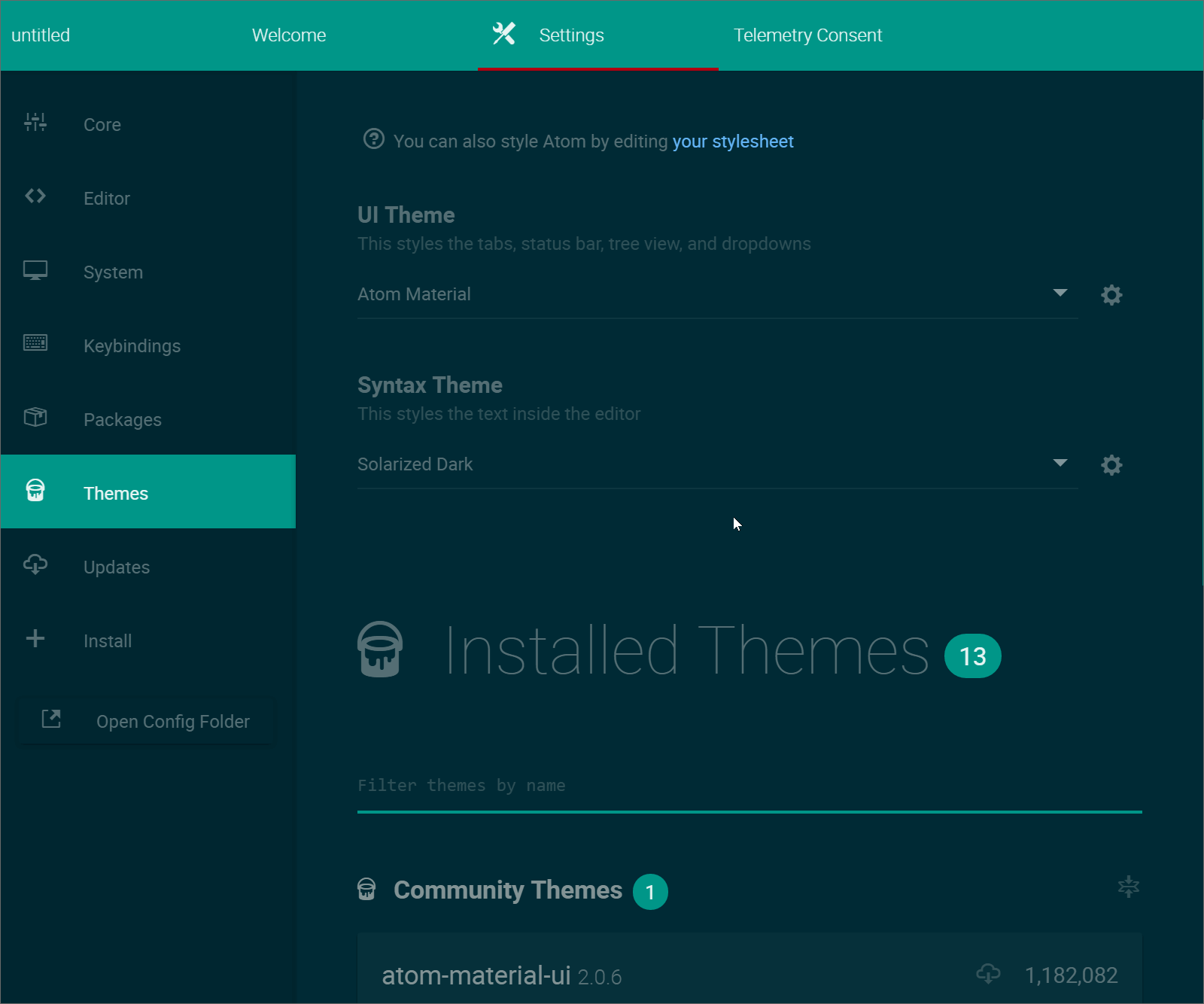The image size is (1204, 1004).
Task: Click the help question mark icon
Action: [374, 139]
